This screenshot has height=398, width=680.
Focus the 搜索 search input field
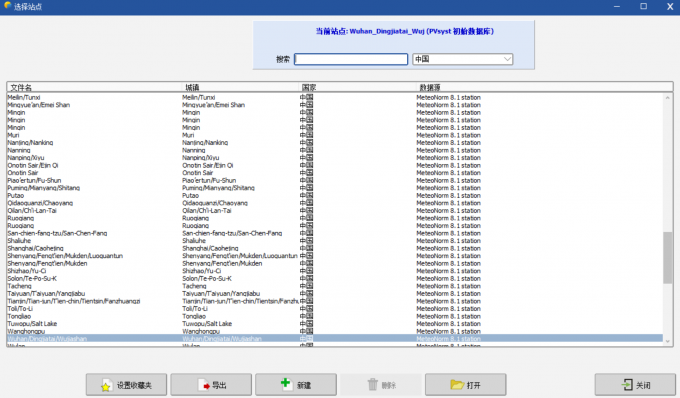[x=351, y=59]
